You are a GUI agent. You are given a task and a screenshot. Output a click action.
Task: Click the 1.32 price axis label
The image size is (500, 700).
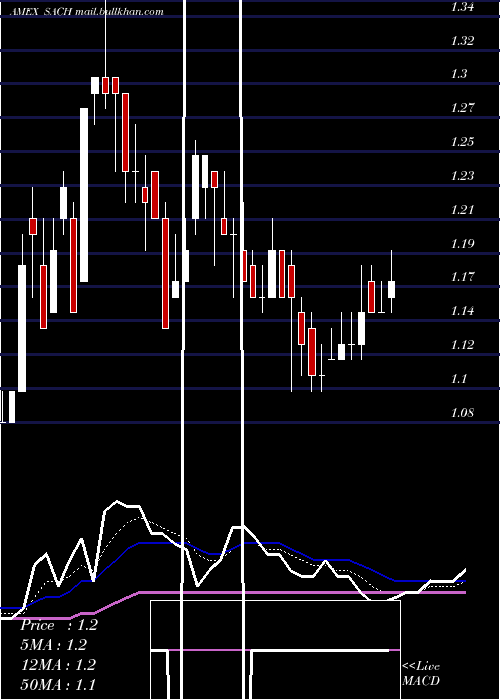coord(462,41)
